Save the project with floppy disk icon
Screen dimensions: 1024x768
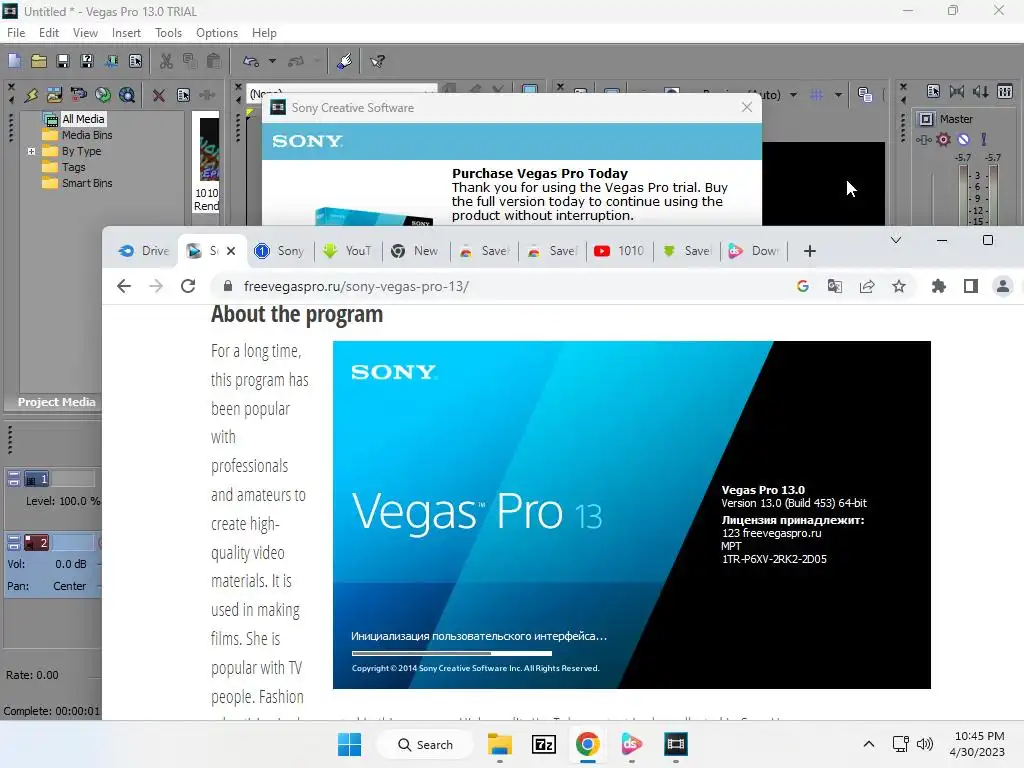(x=63, y=61)
